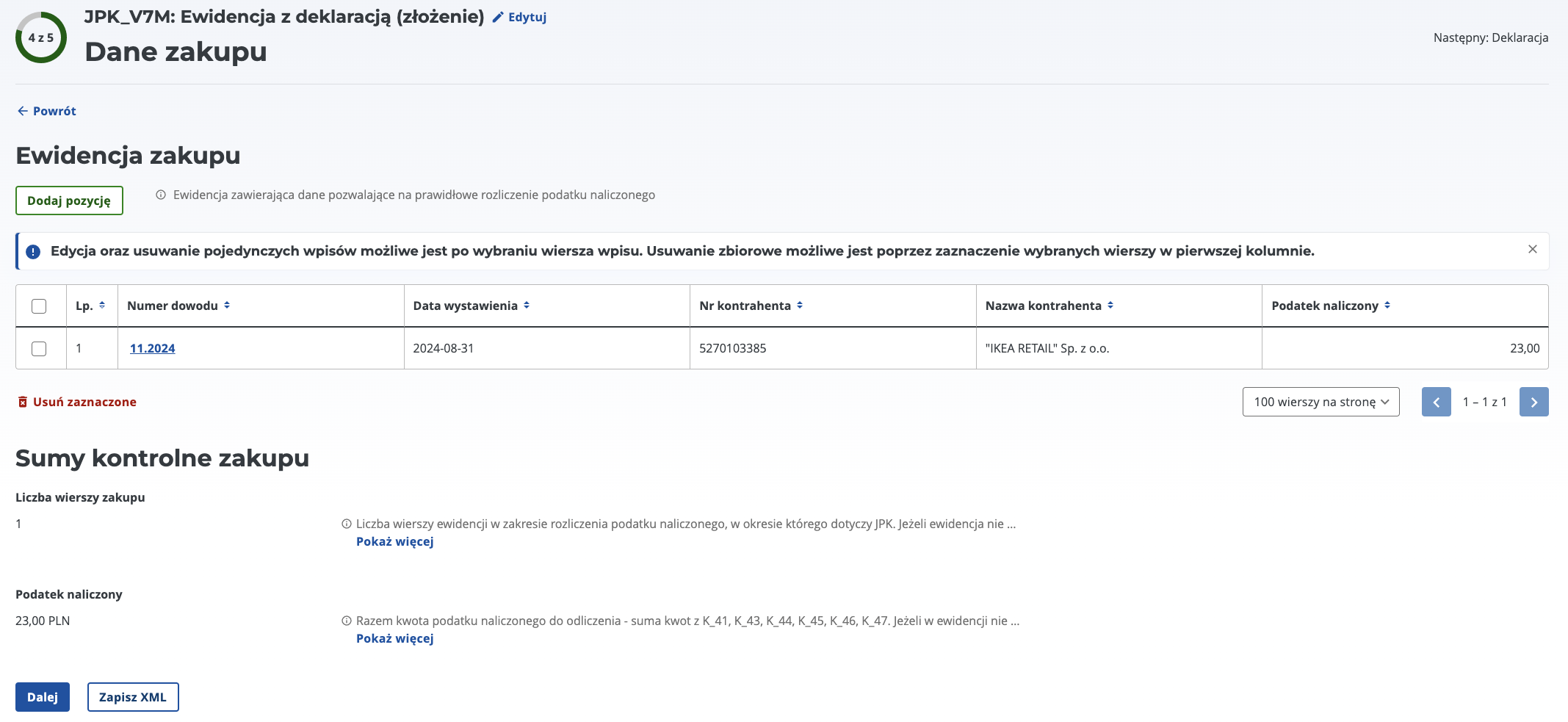Viewport: 1568px width, 722px height.
Task: Sort by Lp. column arrows
Action: (102, 306)
